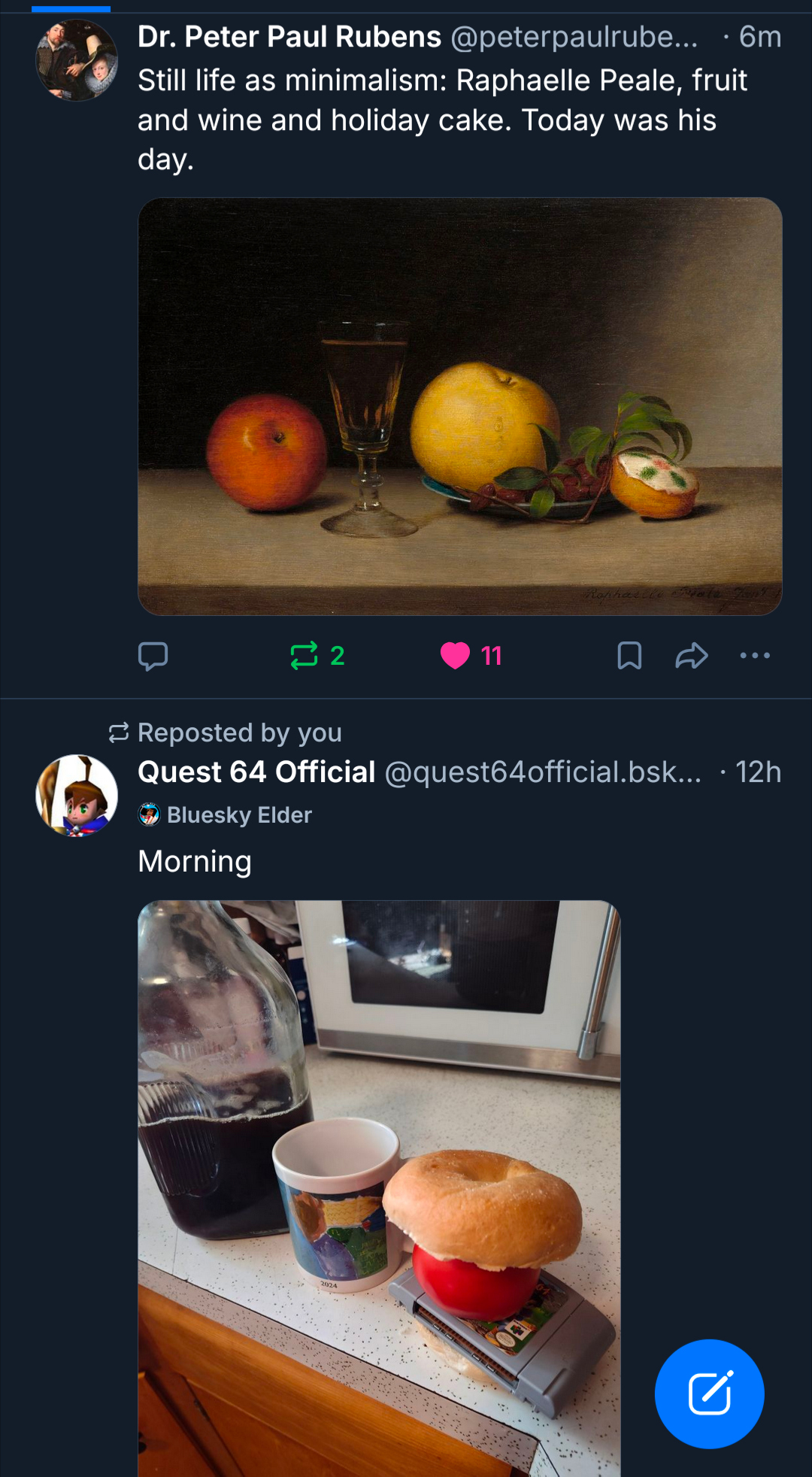Open the post via its 6m timestamp
The height and width of the screenshot is (1477, 812).
coord(759,37)
